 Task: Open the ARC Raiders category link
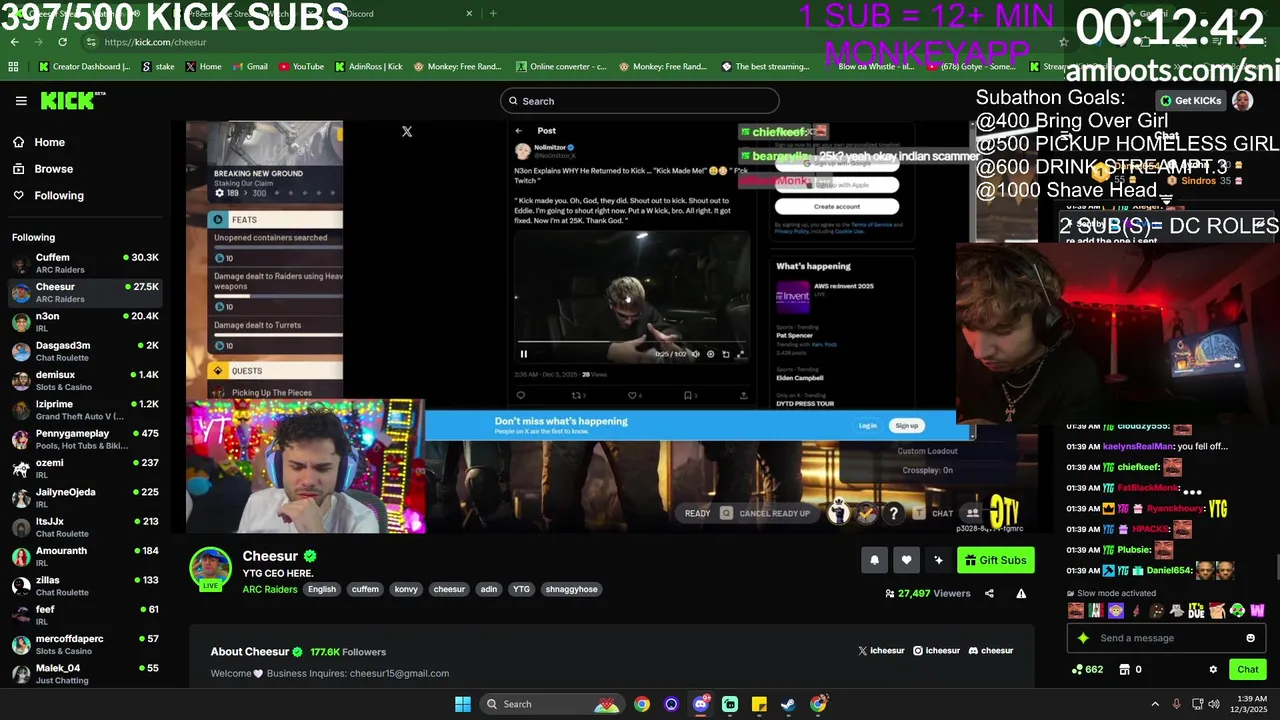coord(270,589)
